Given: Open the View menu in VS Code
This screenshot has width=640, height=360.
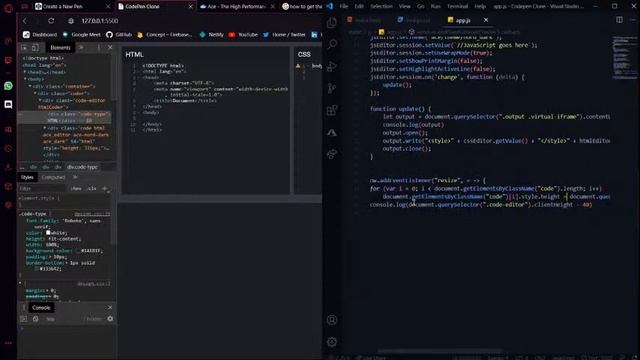Looking at the screenshot, I should coord(404,7).
